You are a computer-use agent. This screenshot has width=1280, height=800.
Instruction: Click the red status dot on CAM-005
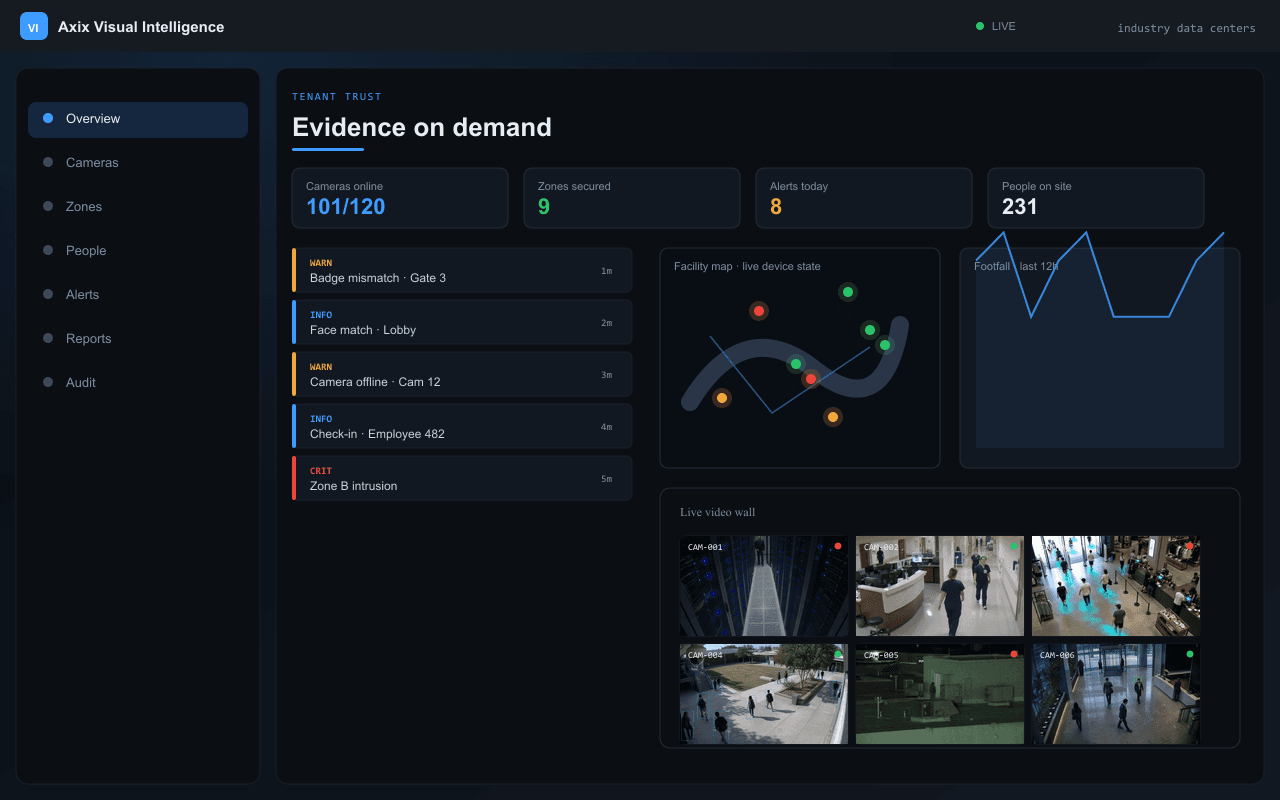pyautogui.click(x=1014, y=654)
